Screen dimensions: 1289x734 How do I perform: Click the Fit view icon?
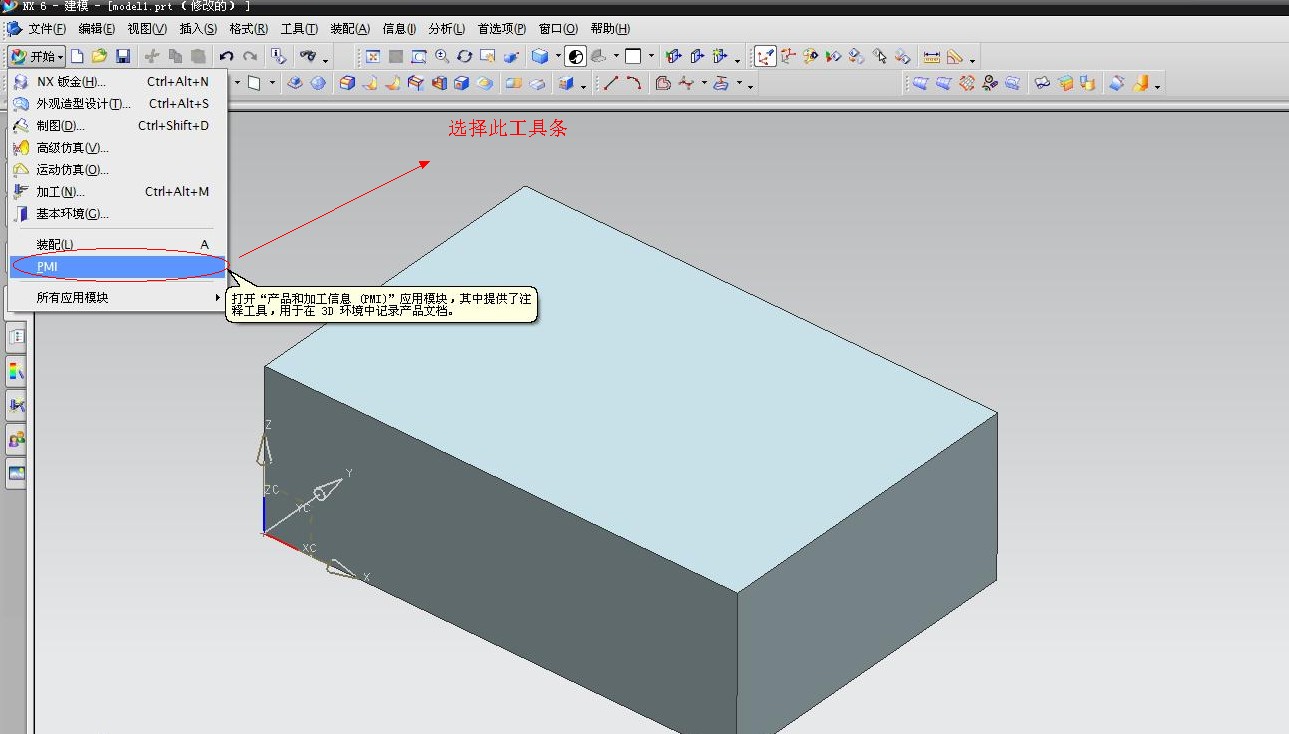[x=373, y=56]
